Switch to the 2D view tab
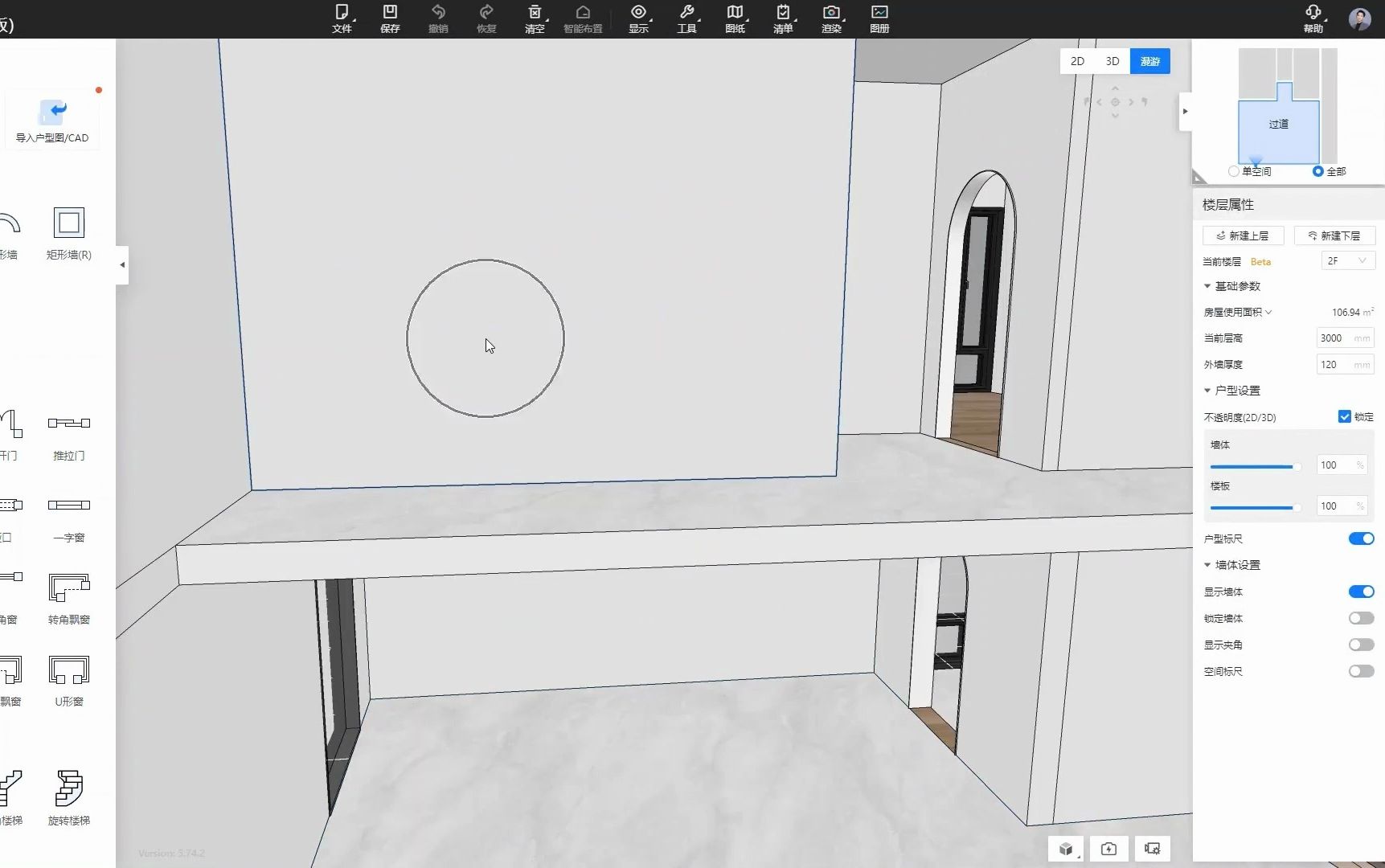1385x868 pixels. click(x=1077, y=60)
